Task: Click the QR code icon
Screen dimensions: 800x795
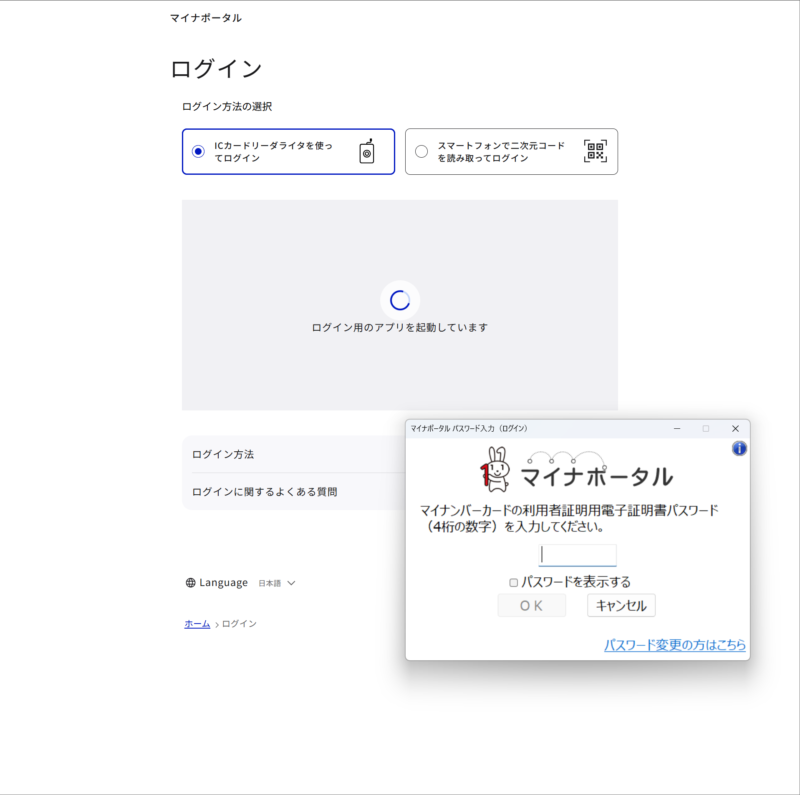Action: 595,151
